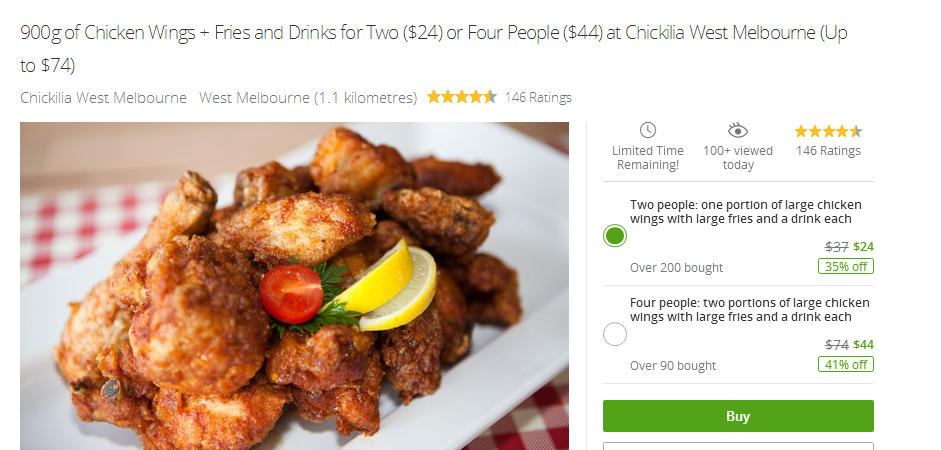Open the West Melbourne (1.1 kilometres) location link

coord(308,97)
